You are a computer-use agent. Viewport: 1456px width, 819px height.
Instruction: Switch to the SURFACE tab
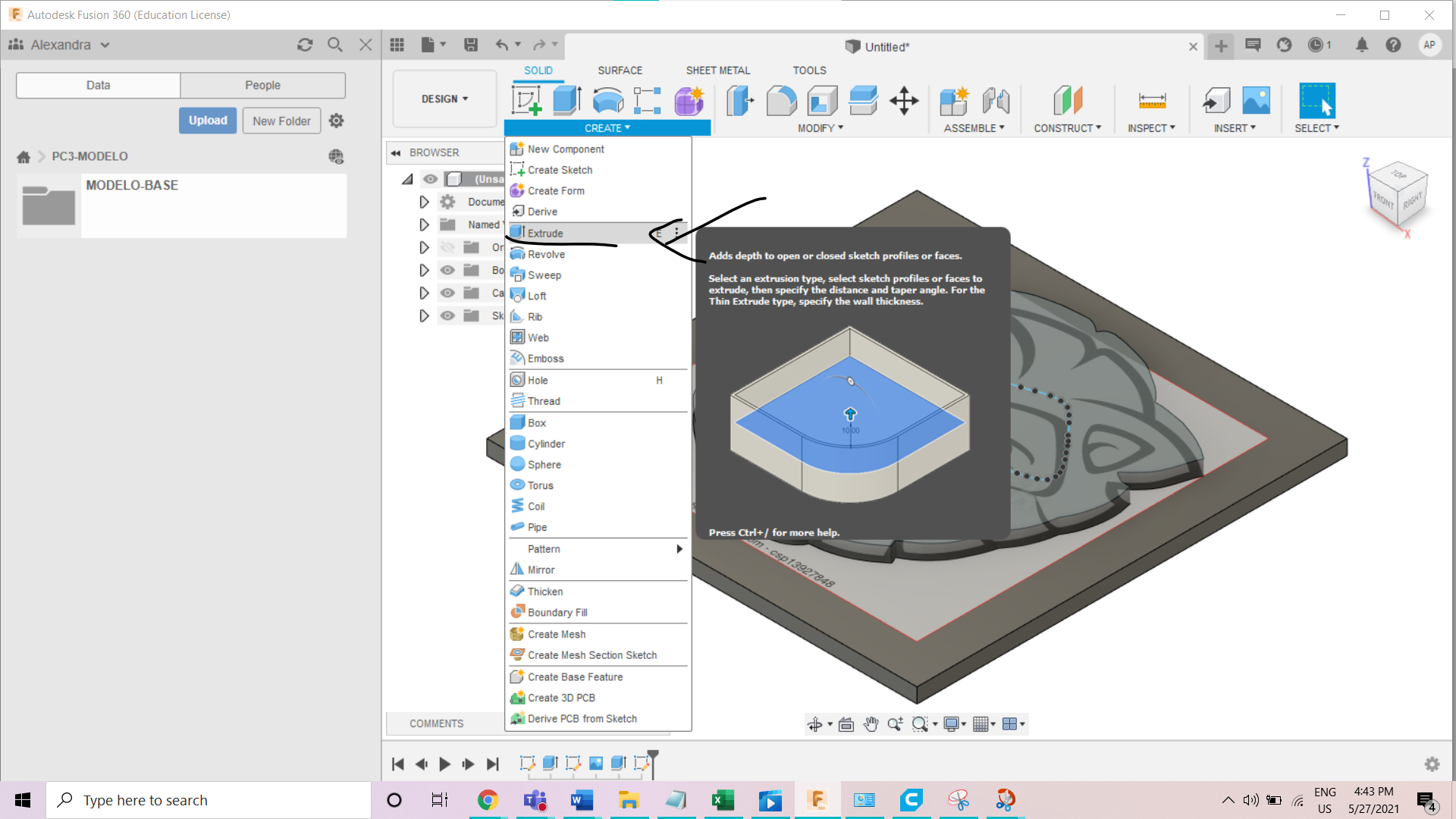click(620, 71)
